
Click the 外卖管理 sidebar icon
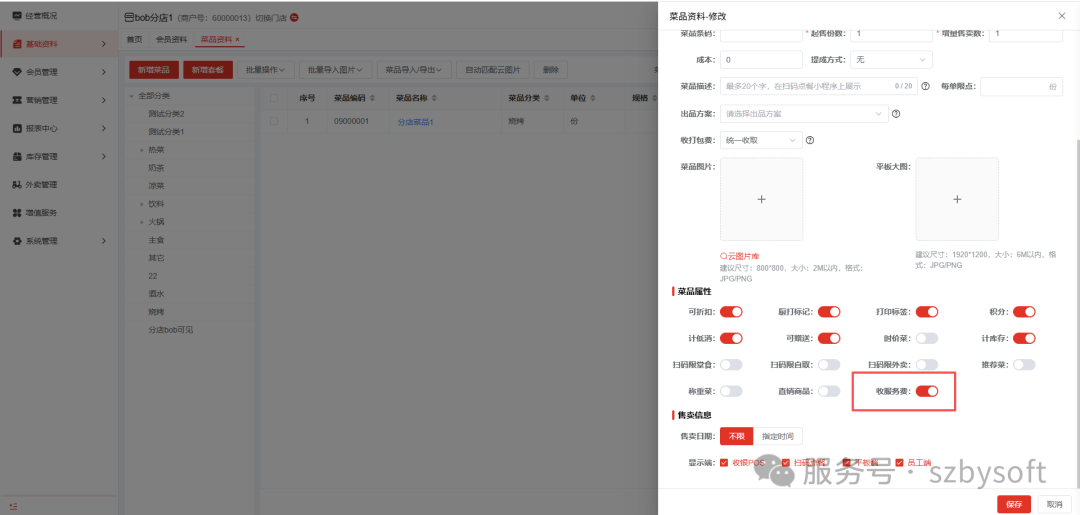[17, 185]
